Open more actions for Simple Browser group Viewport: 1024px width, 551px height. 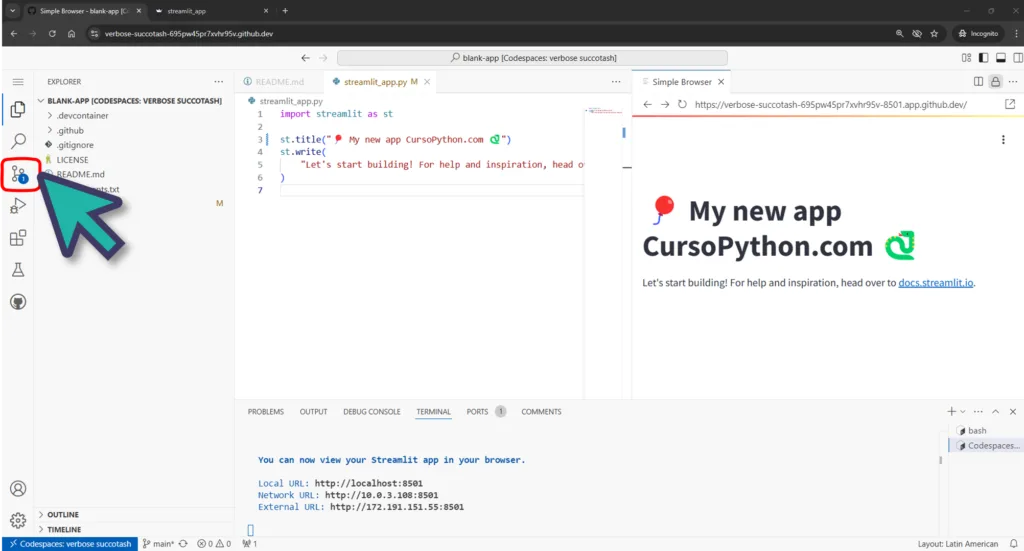coord(1013,82)
